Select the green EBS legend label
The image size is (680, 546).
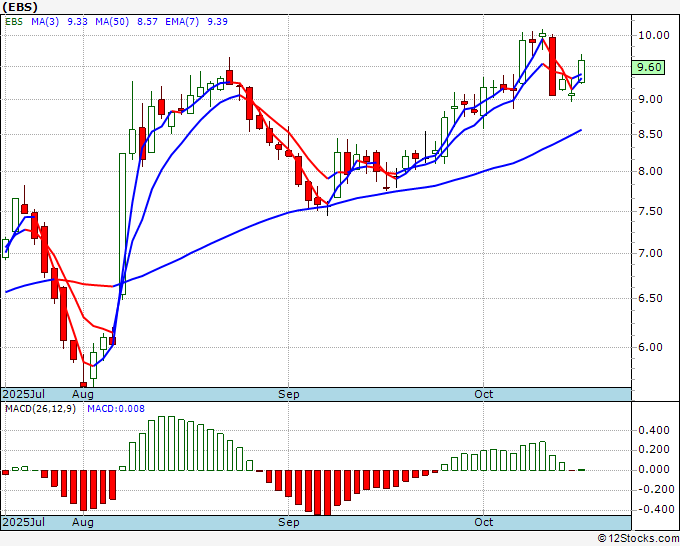pyautogui.click(x=14, y=22)
